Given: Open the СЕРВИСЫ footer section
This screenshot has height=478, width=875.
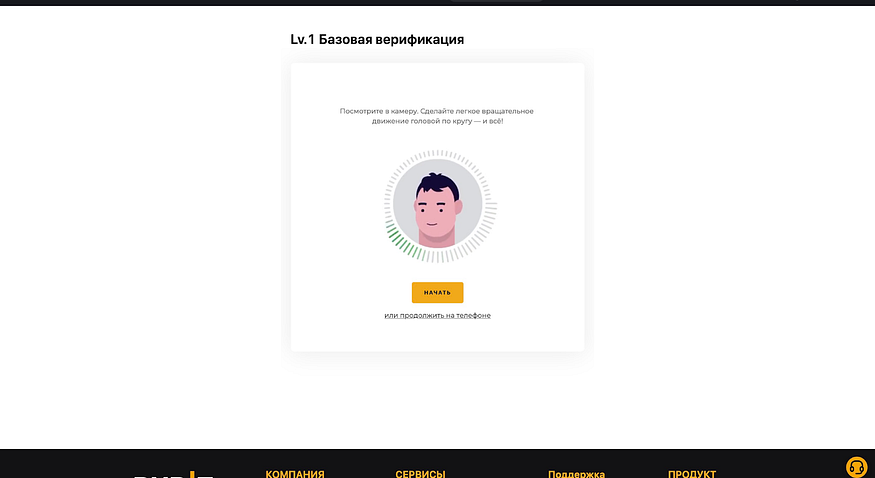Looking at the screenshot, I should pyautogui.click(x=420, y=474).
